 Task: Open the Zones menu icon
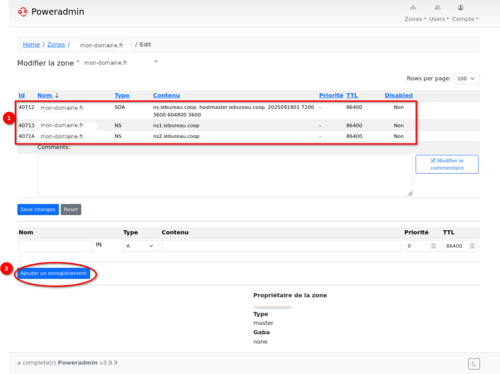(x=413, y=7)
